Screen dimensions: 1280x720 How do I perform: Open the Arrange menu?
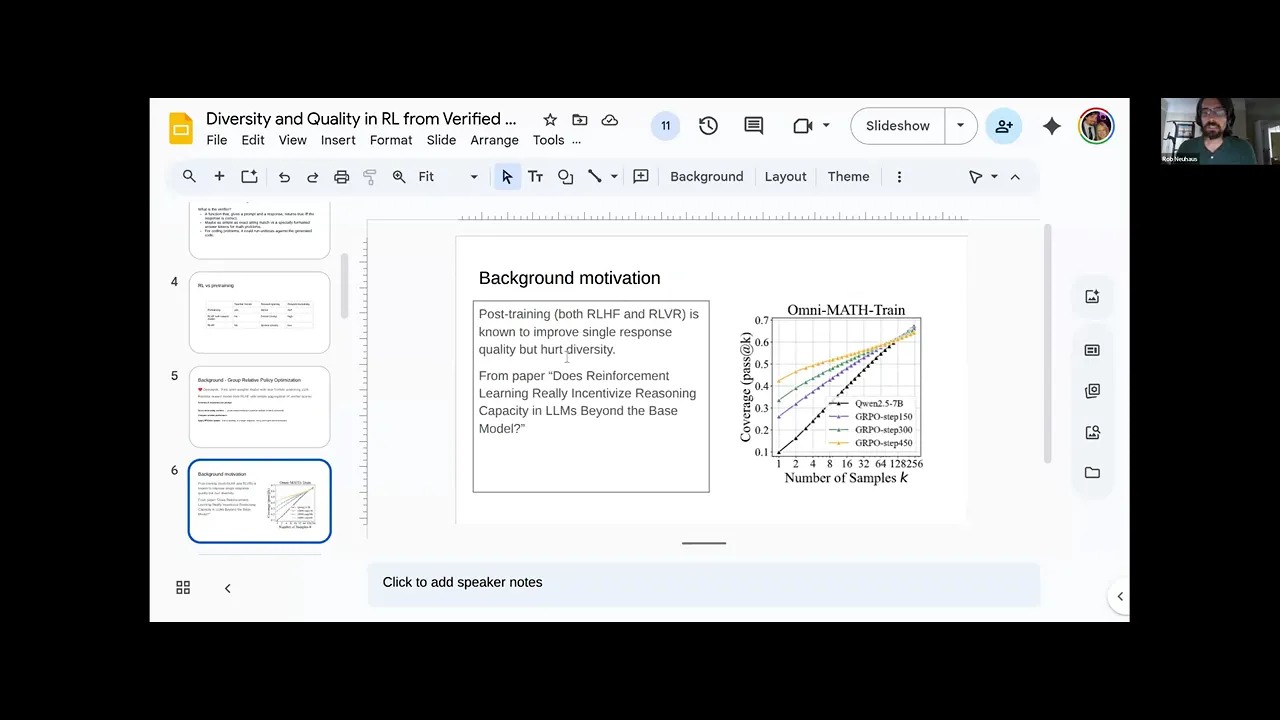[494, 140]
